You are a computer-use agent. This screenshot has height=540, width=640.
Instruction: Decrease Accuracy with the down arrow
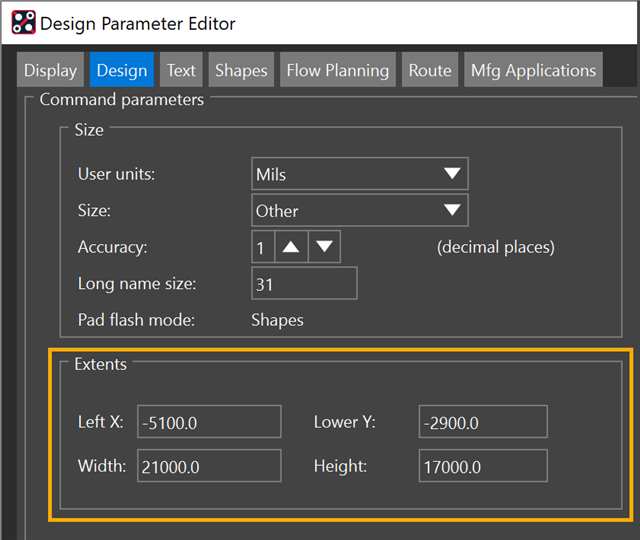point(325,247)
